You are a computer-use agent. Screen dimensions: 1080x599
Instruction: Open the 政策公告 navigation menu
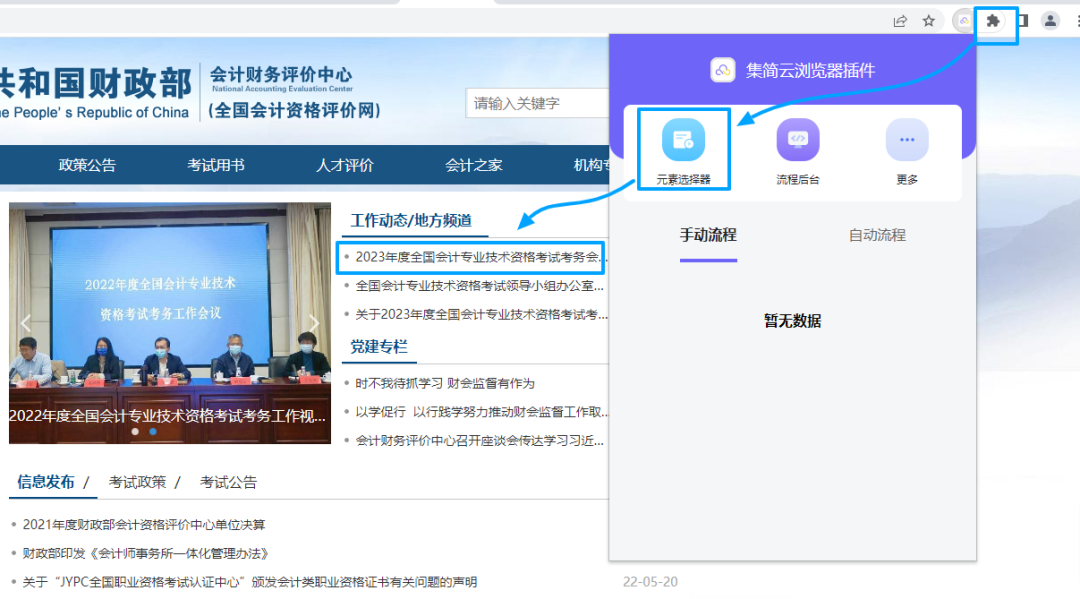[87, 165]
